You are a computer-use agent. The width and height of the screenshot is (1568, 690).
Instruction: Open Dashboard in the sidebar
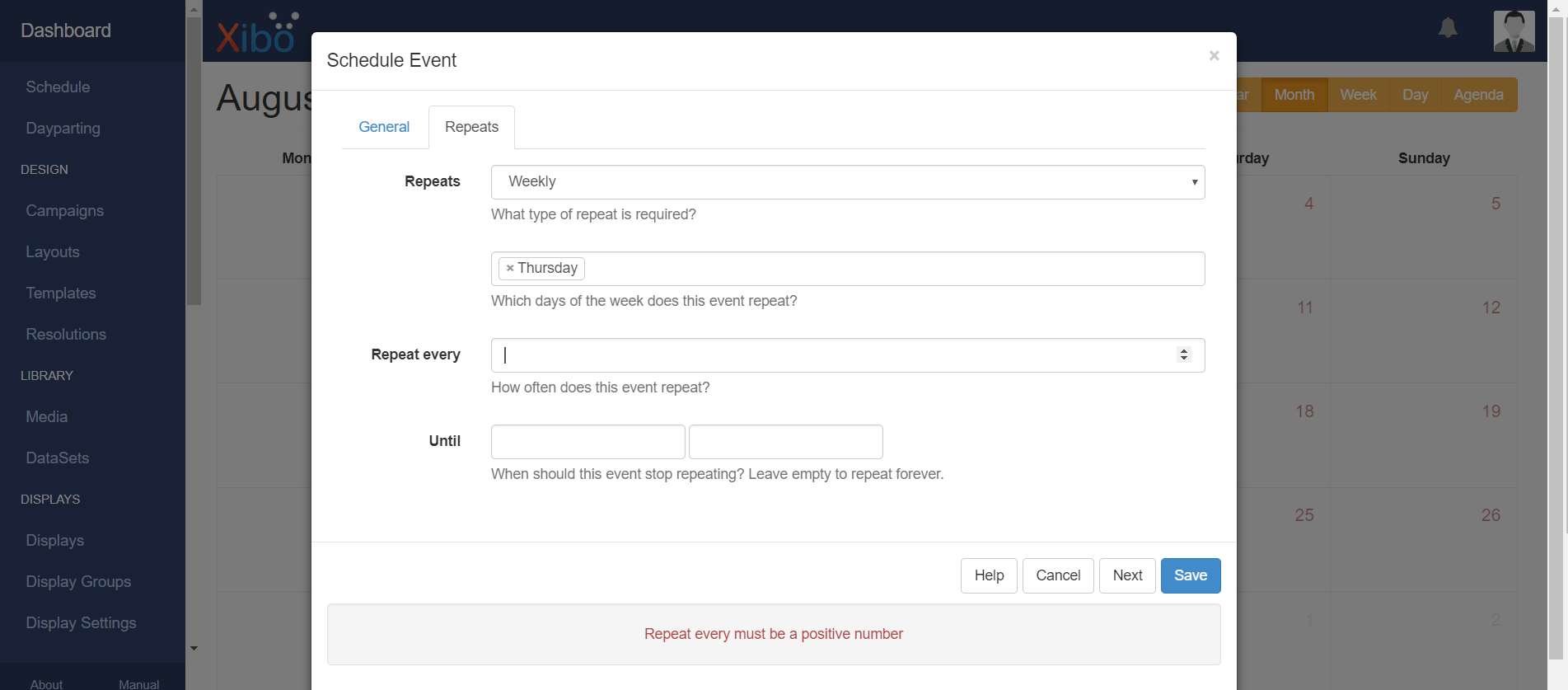tap(66, 31)
